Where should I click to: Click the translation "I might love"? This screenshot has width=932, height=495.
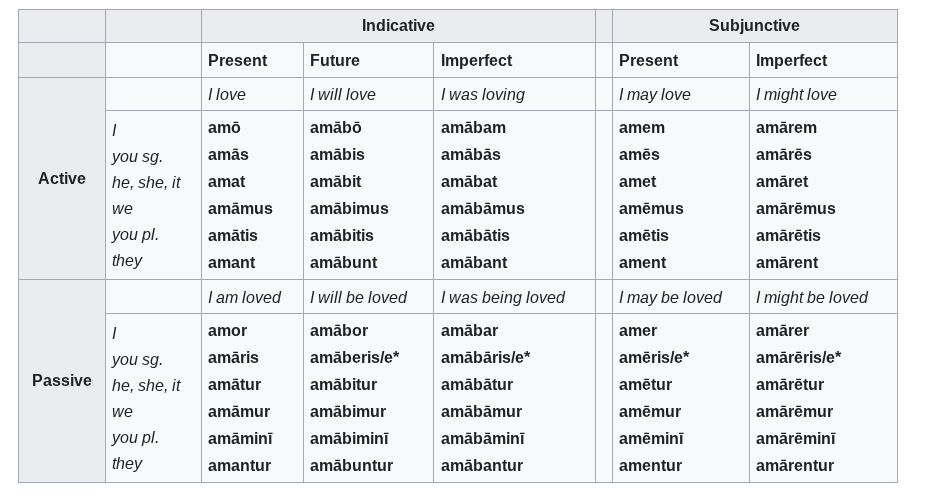(x=796, y=95)
